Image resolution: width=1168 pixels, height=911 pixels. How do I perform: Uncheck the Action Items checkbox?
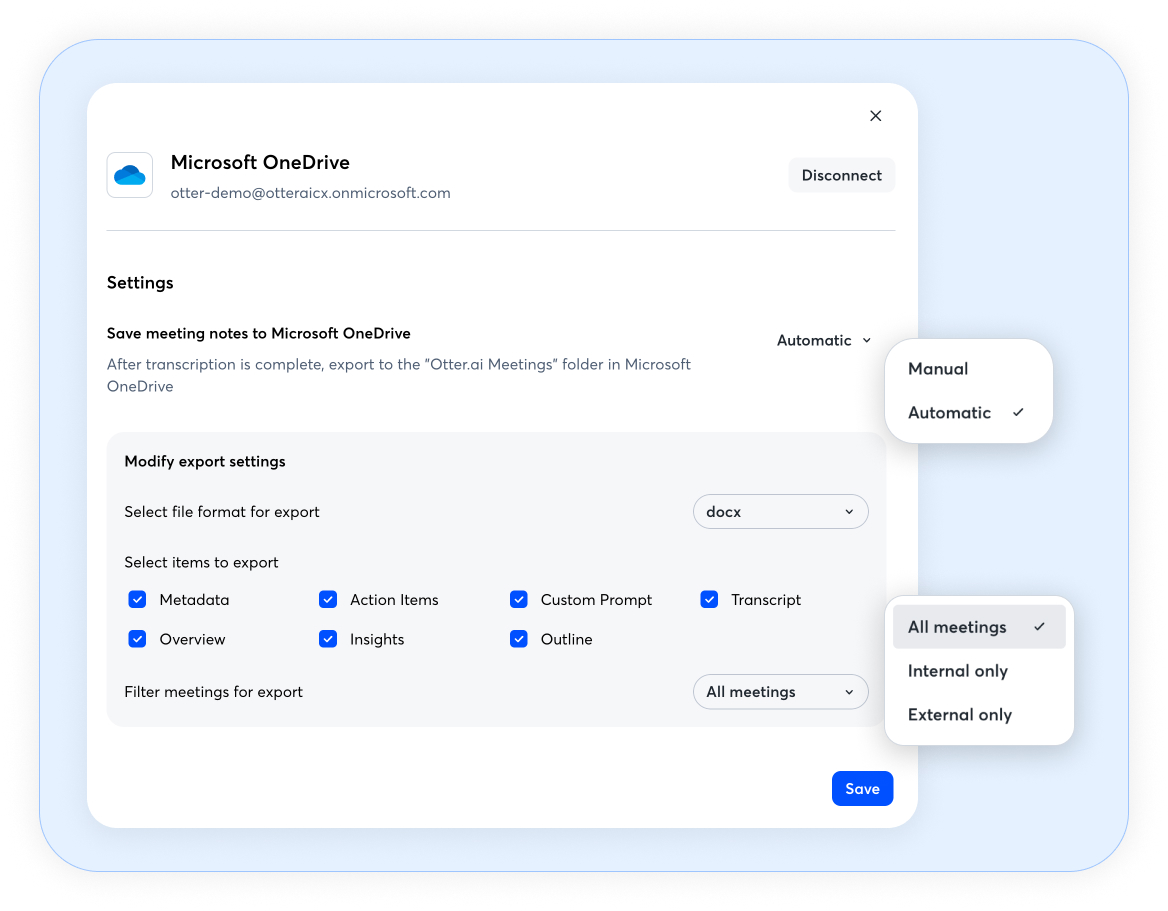point(328,600)
